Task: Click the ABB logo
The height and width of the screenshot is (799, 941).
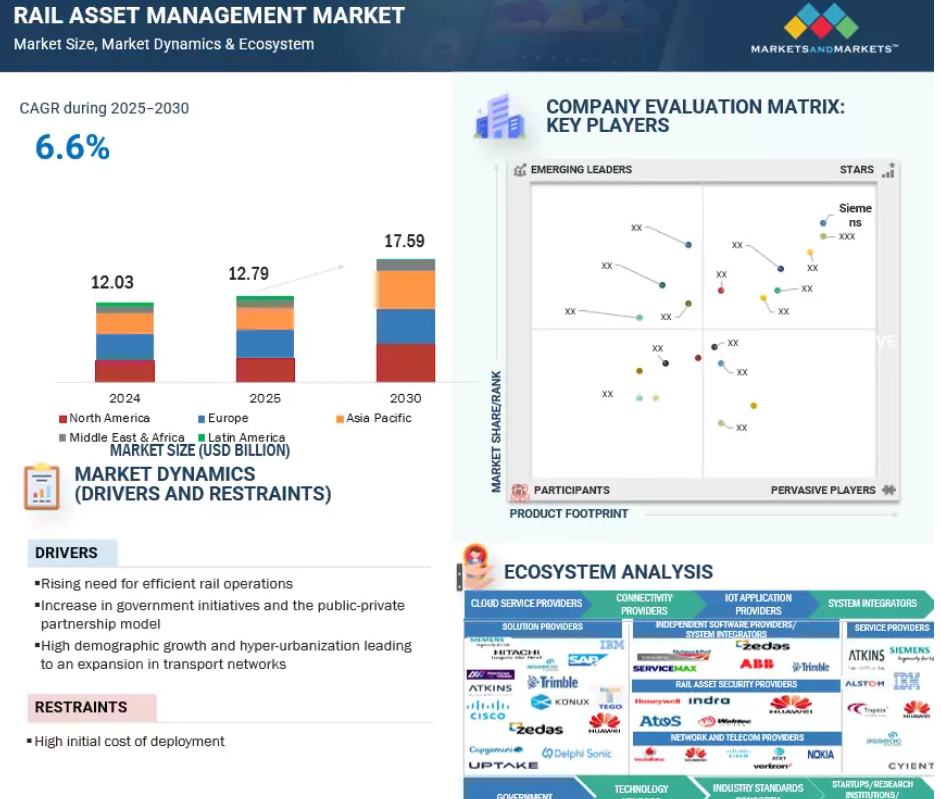Action: 756,664
